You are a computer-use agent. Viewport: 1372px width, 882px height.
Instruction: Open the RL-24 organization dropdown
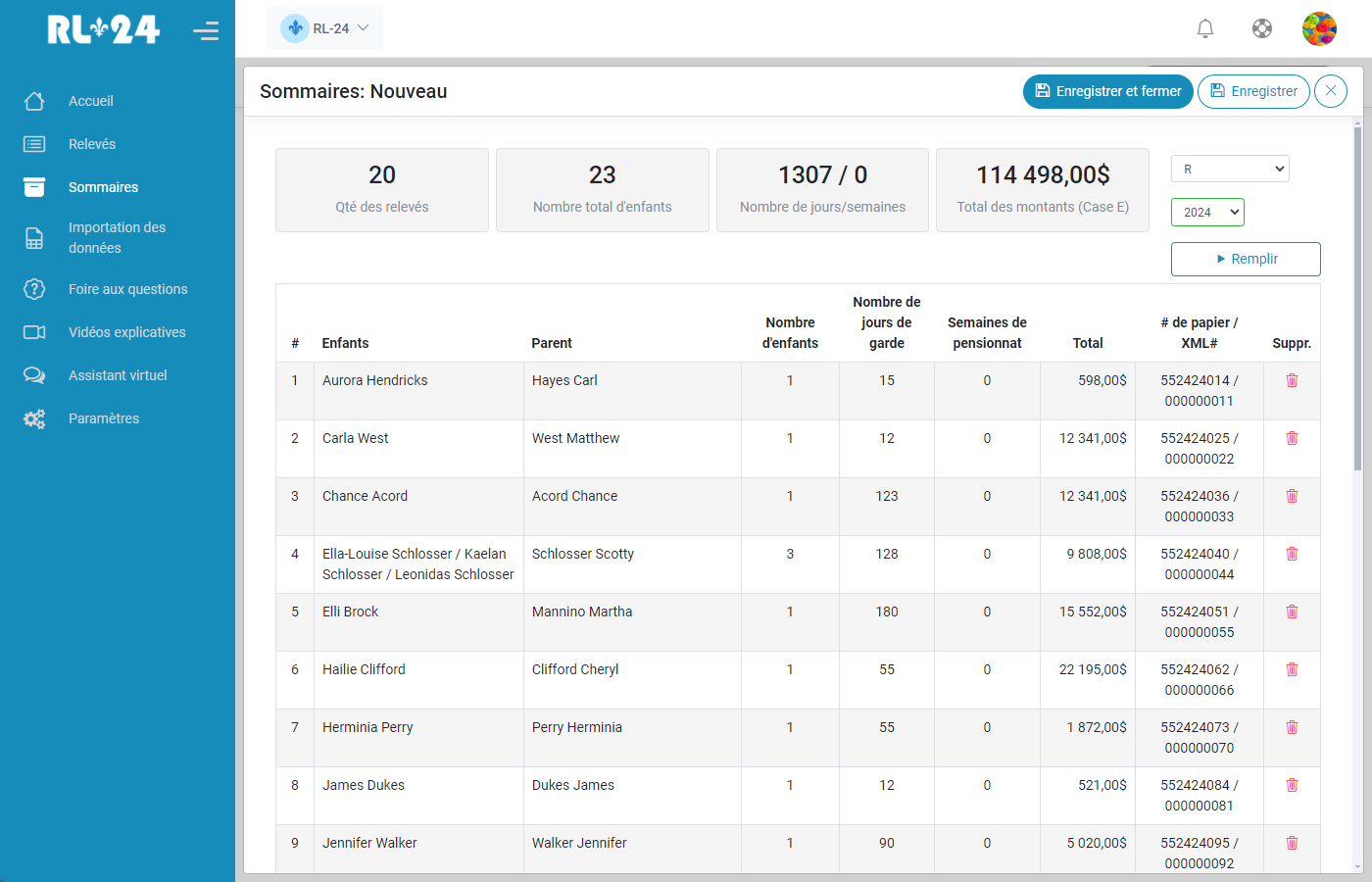(x=324, y=28)
